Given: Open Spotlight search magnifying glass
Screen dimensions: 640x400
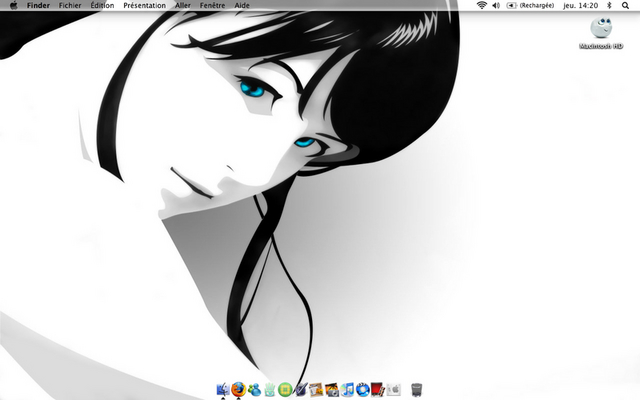Looking at the screenshot, I should point(626,5).
